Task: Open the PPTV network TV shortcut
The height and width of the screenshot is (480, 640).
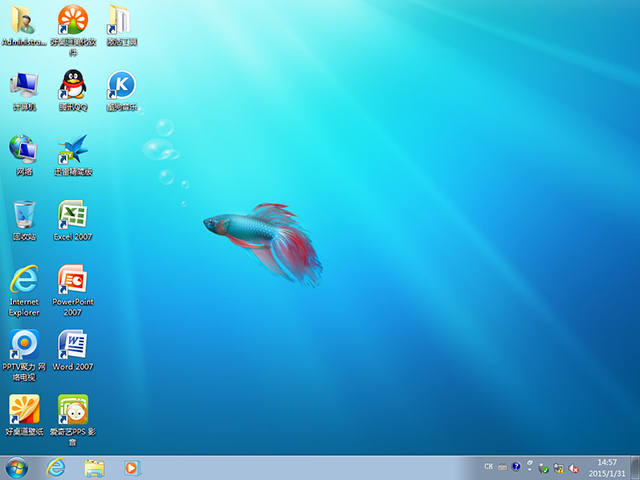Action: pyautogui.click(x=23, y=345)
